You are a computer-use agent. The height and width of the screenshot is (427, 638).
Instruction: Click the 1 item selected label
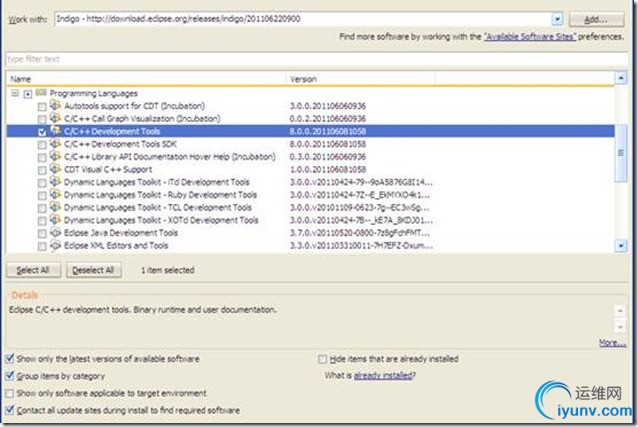168,270
